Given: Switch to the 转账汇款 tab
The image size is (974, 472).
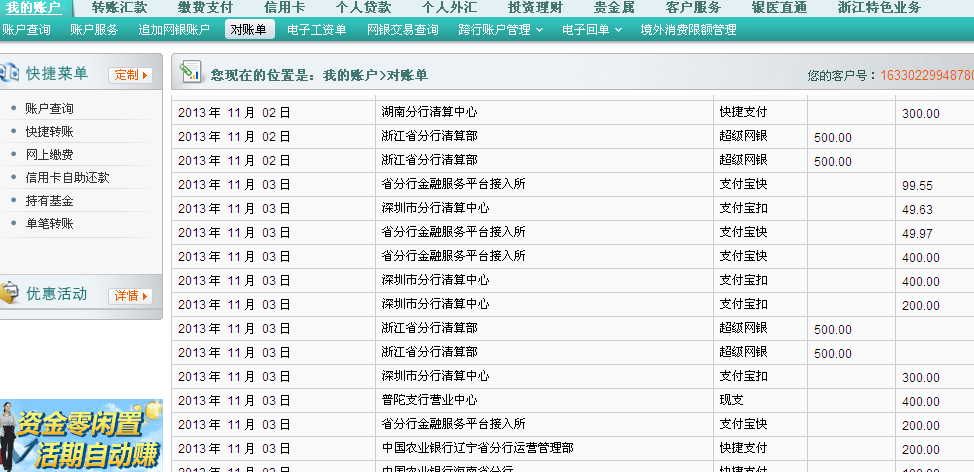Looking at the screenshot, I should pos(119,7).
